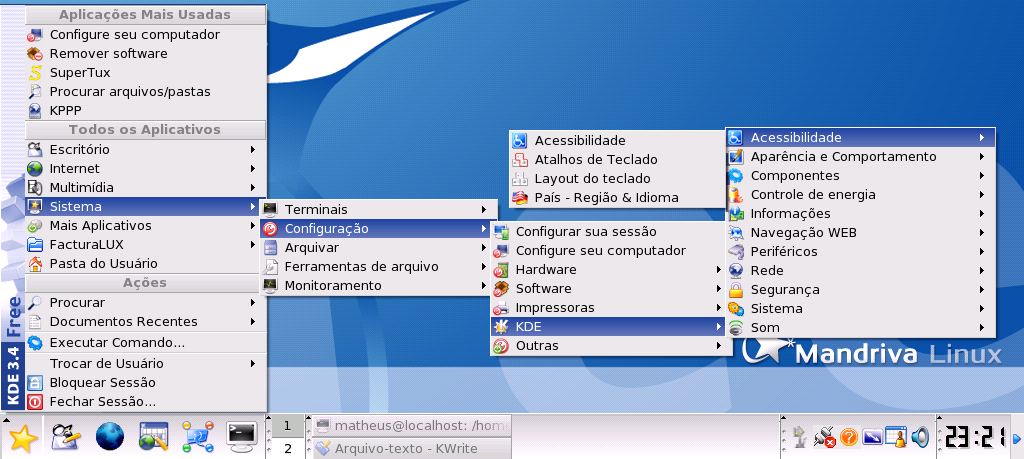This screenshot has width=1024, height=459.
Task: Click the SuperTux icon in Most Used
Action: (x=35, y=72)
